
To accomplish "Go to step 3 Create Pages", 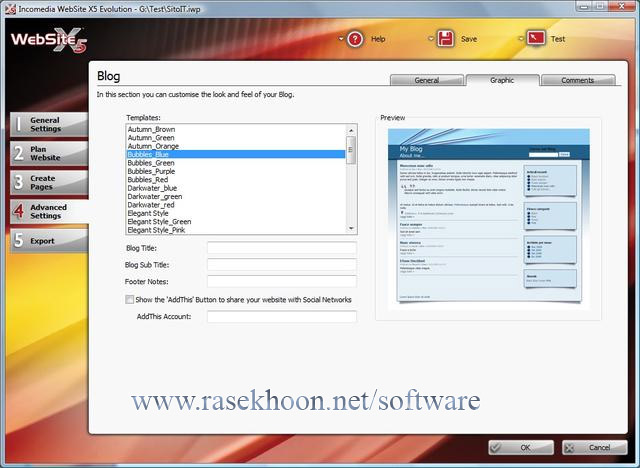I will 49,182.
